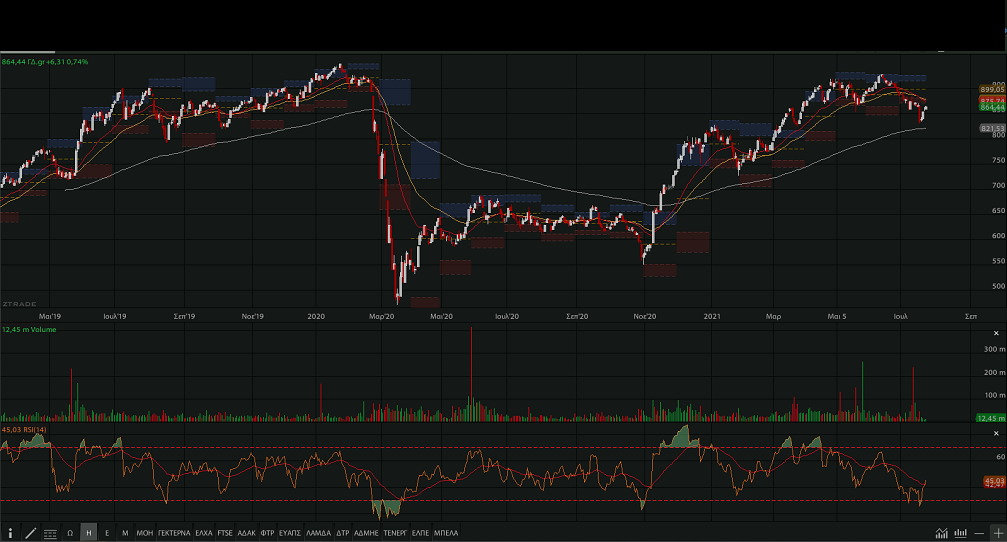Select the H daily timeframe button
Image resolution: width=1007 pixels, height=542 pixels.
(x=89, y=533)
